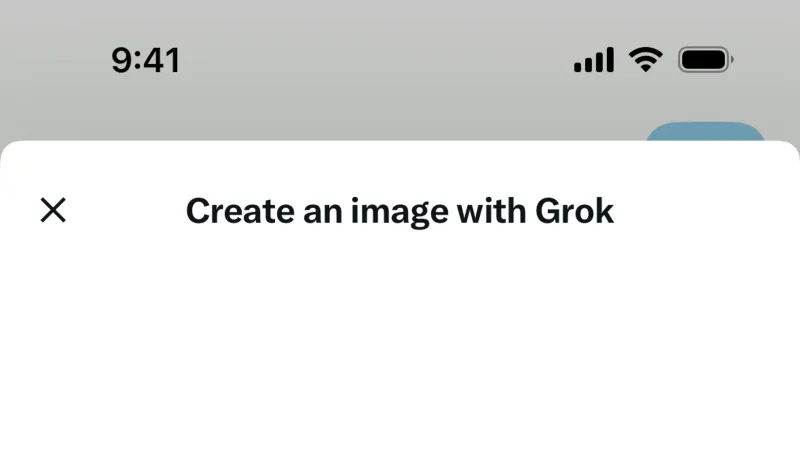This screenshot has width=800, height=450.
Task: Tap the tallest bar of the signal icon
Action: [x=609, y=60]
